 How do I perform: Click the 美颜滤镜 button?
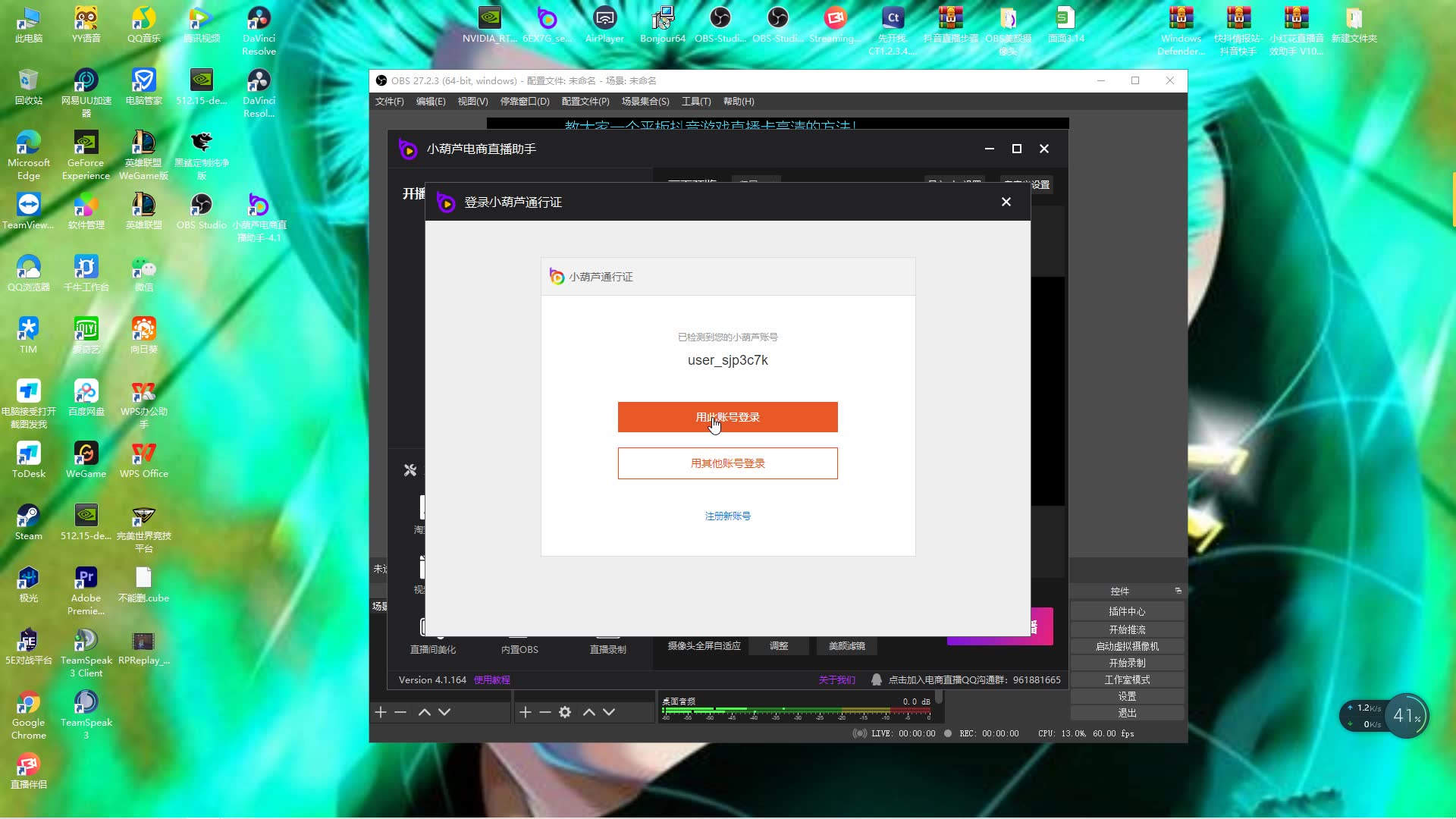[x=846, y=646]
